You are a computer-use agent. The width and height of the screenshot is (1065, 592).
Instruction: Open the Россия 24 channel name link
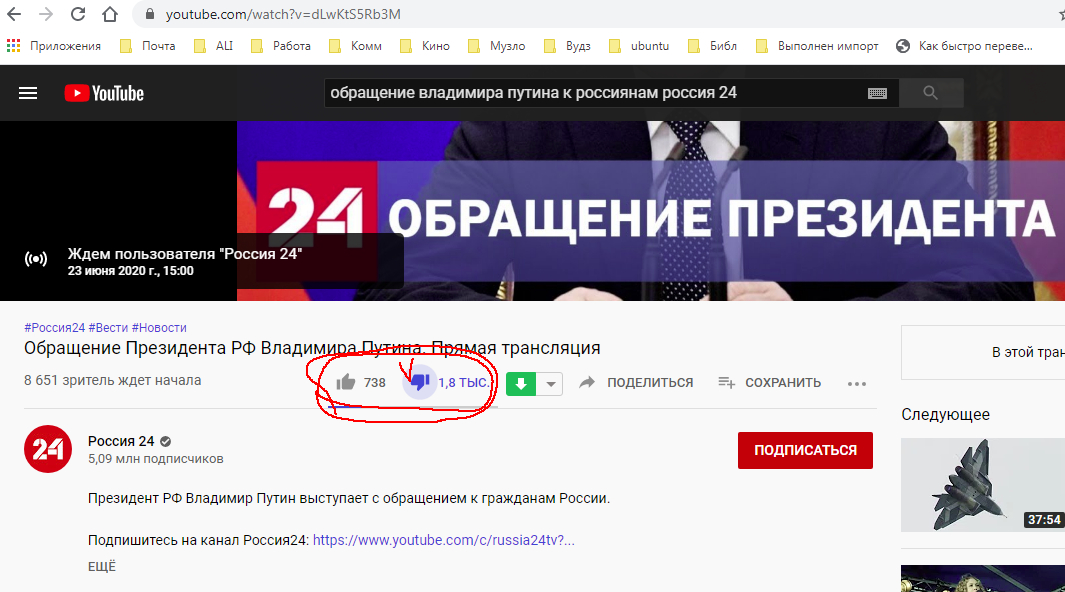121,441
